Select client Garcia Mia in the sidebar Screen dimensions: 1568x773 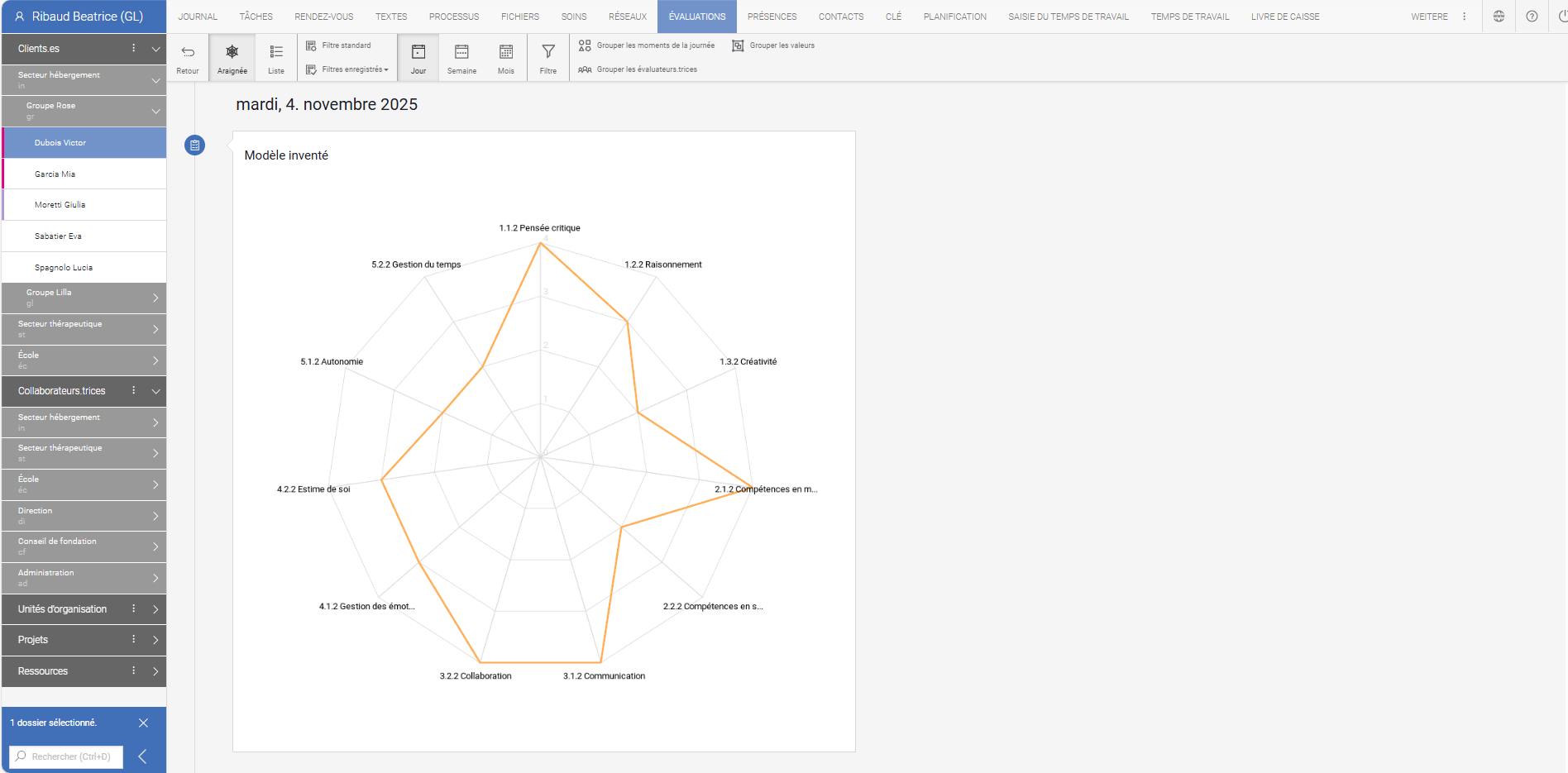tap(83, 174)
